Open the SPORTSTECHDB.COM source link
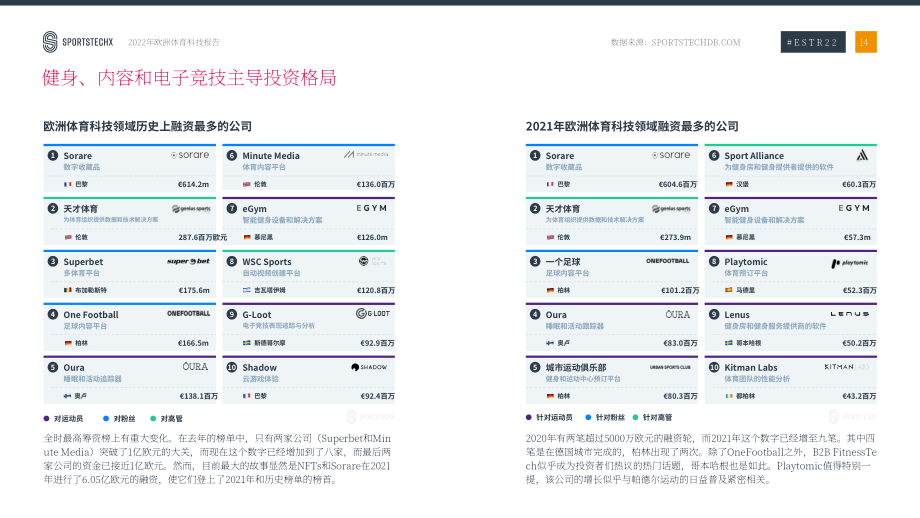 coord(696,42)
